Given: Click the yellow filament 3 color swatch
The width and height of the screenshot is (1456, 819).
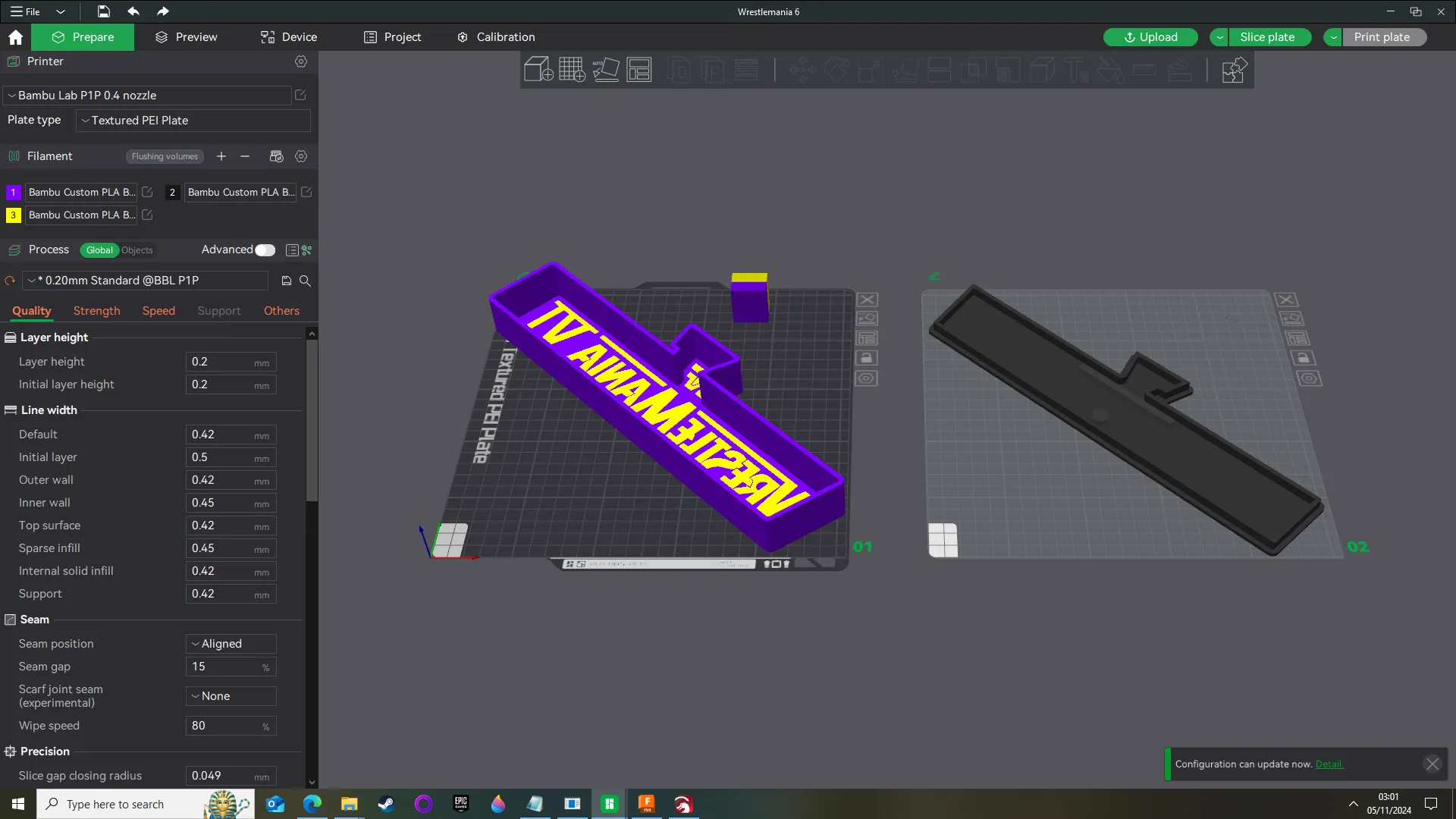Looking at the screenshot, I should pyautogui.click(x=13, y=215).
